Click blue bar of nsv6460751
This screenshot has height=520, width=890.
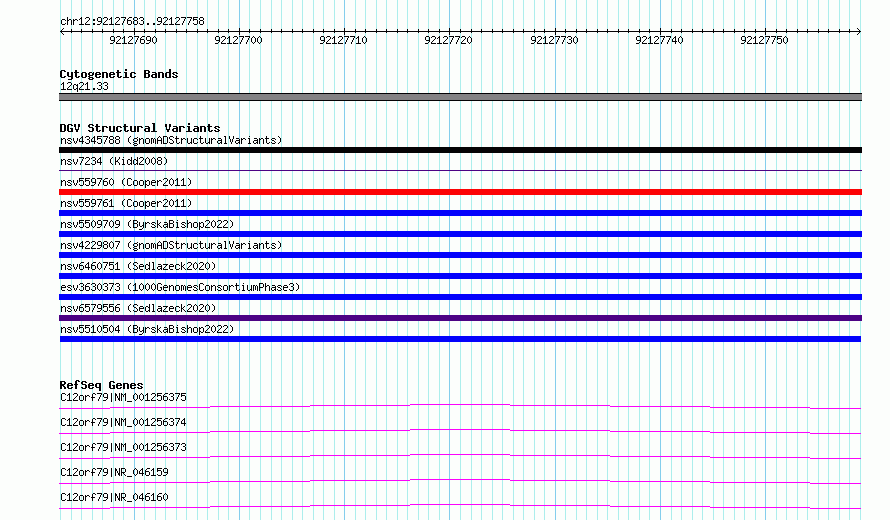[x=460, y=276]
